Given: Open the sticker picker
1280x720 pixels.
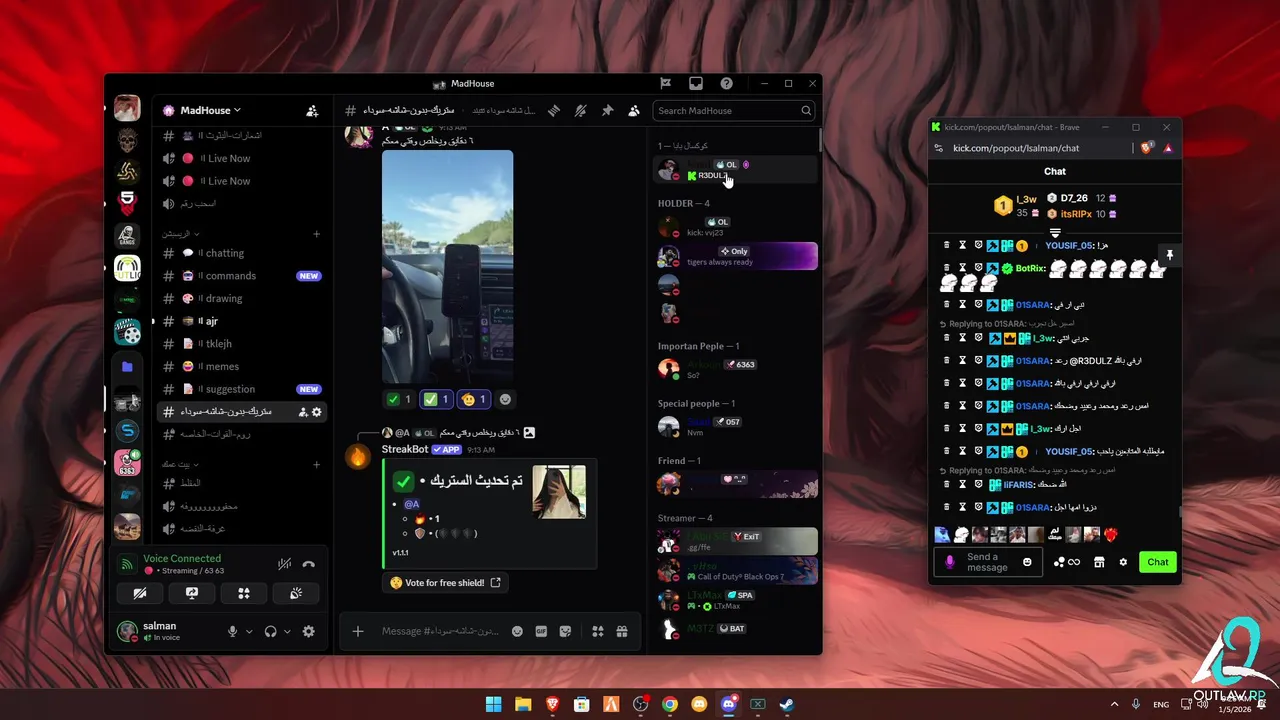Looking at the screenshot, I should click(x=565, y=631).
